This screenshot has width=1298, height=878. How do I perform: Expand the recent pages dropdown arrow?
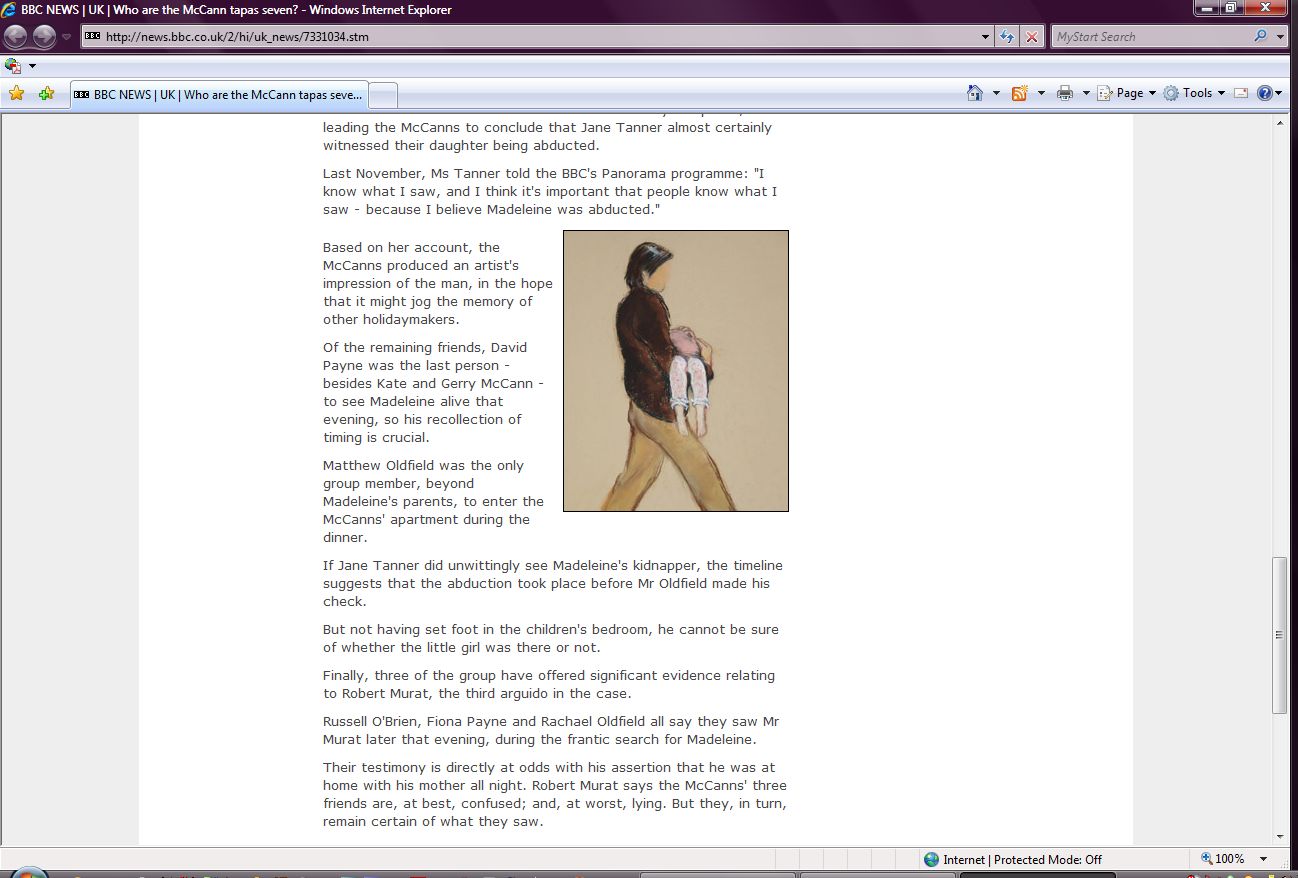67,37
